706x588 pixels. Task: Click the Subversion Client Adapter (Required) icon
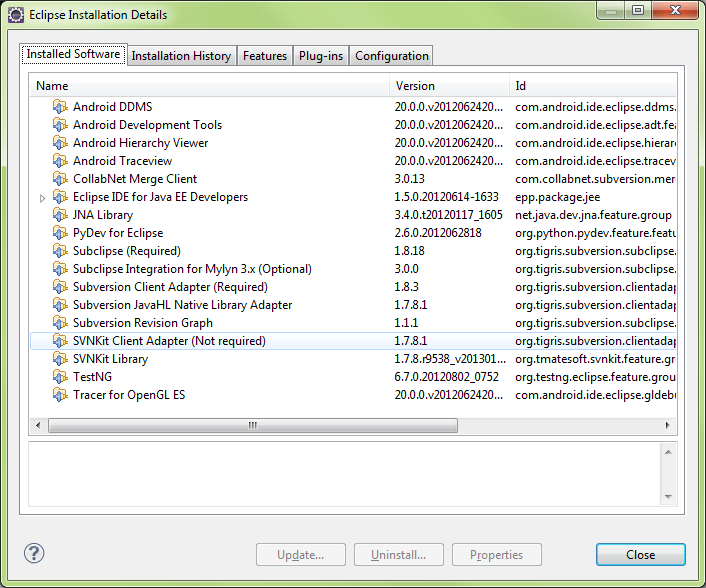tap(60, 287)
